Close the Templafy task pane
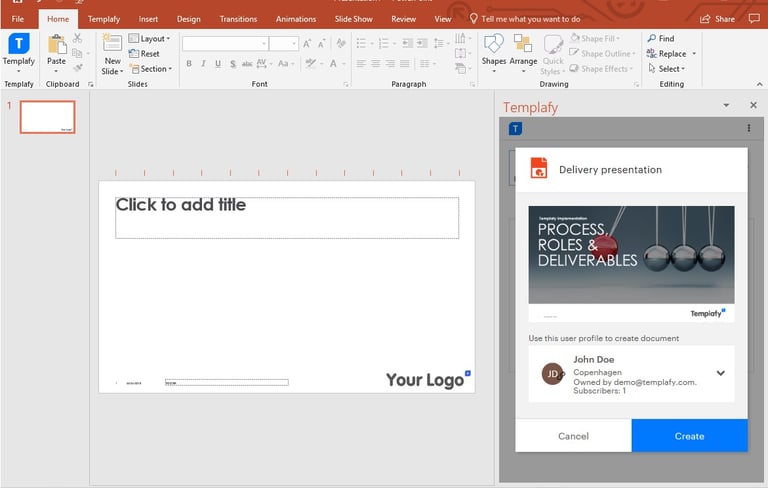Image resolution: width=768 pixels, height=488 pixels. (x=753, y=105)
